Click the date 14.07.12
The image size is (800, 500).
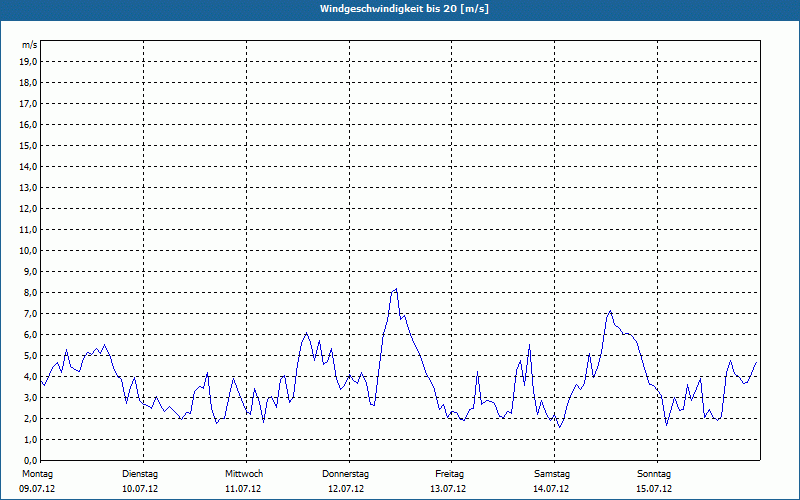551,489
